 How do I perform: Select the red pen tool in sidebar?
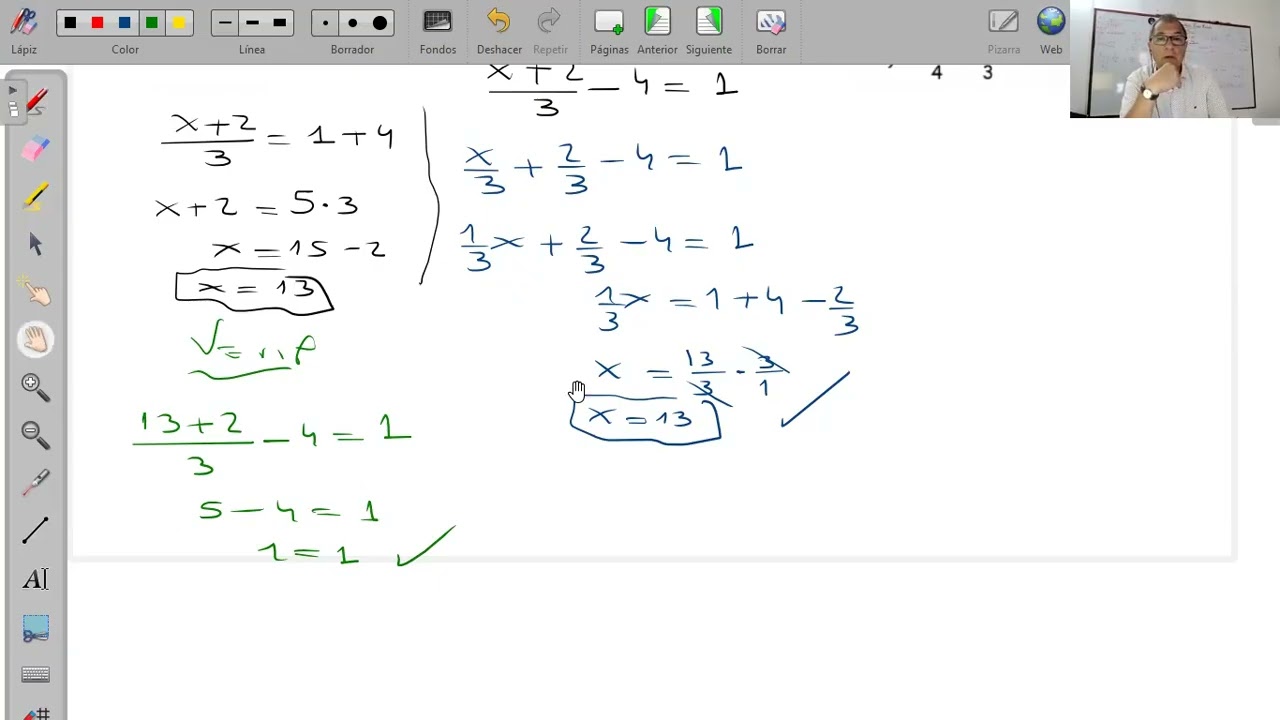tap(35, 100)
